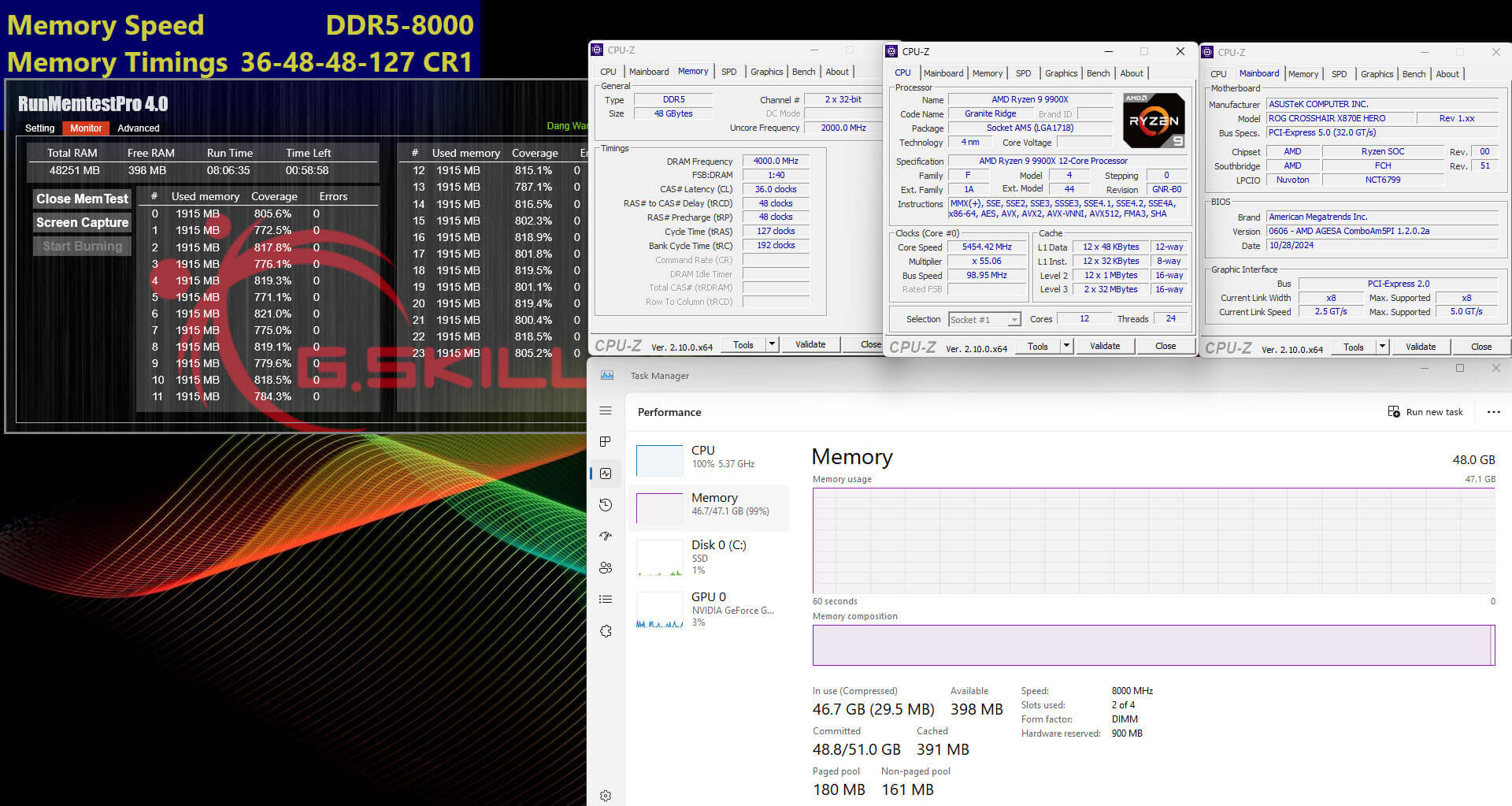Viewport: 1512px width, 806px height.
Task: Click Total RAM value 48251 MB
Action: point(75,170)
